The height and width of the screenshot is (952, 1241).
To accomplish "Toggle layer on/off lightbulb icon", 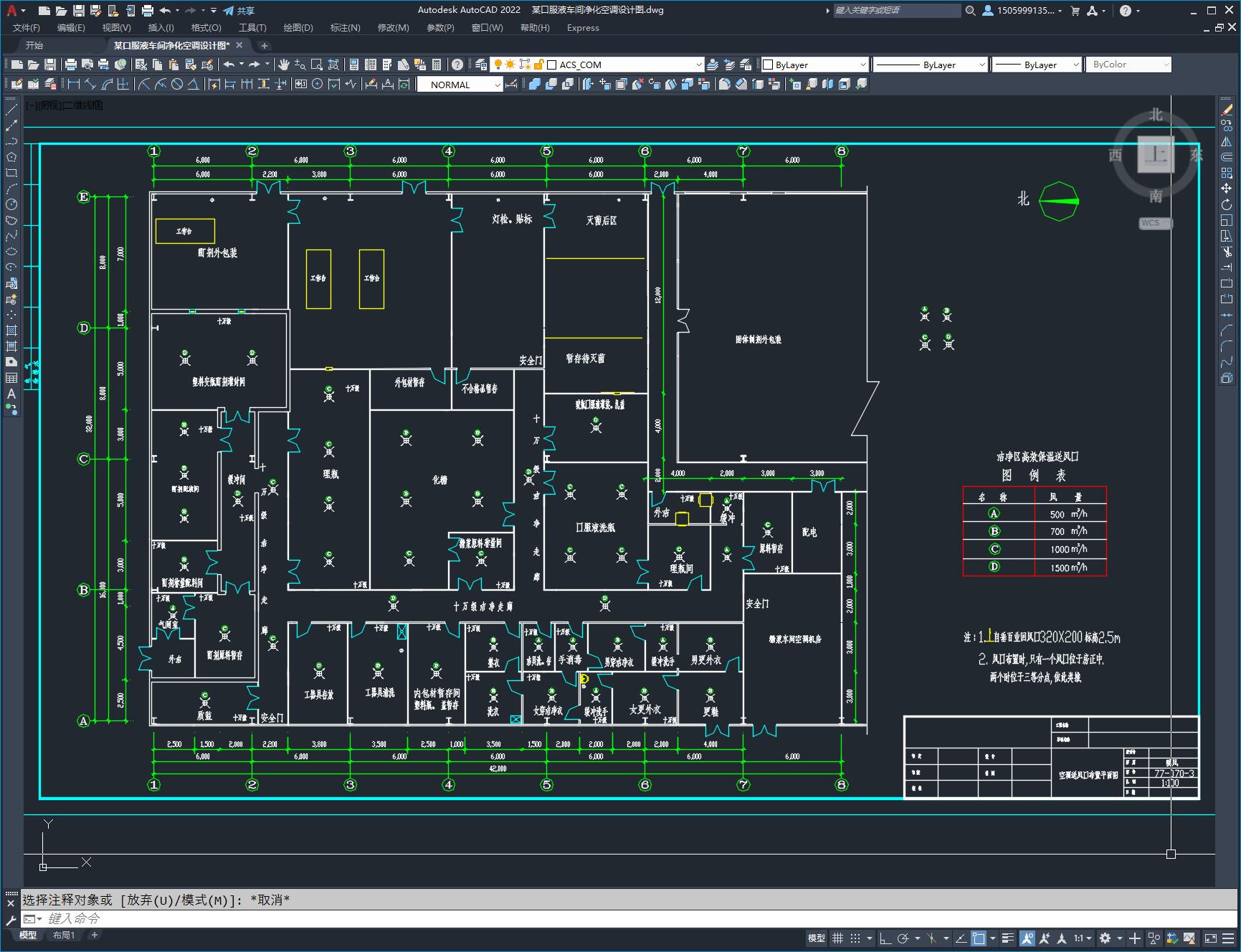I will point(498,65).
